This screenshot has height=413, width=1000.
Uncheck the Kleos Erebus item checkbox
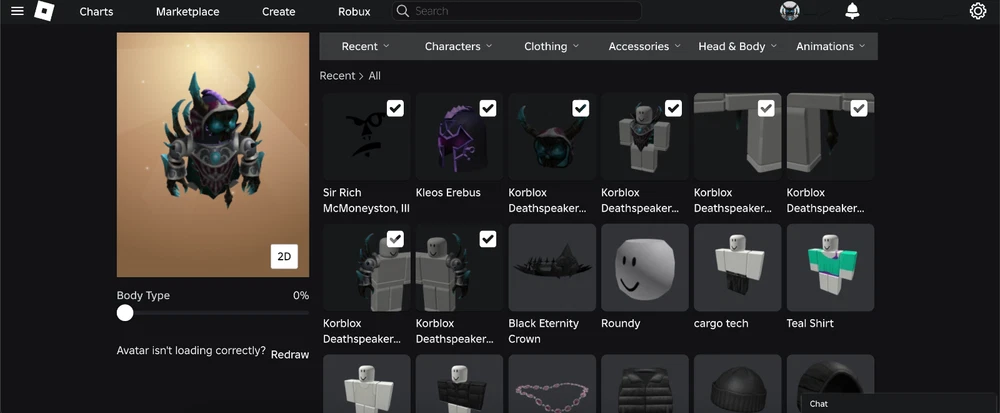488,108
